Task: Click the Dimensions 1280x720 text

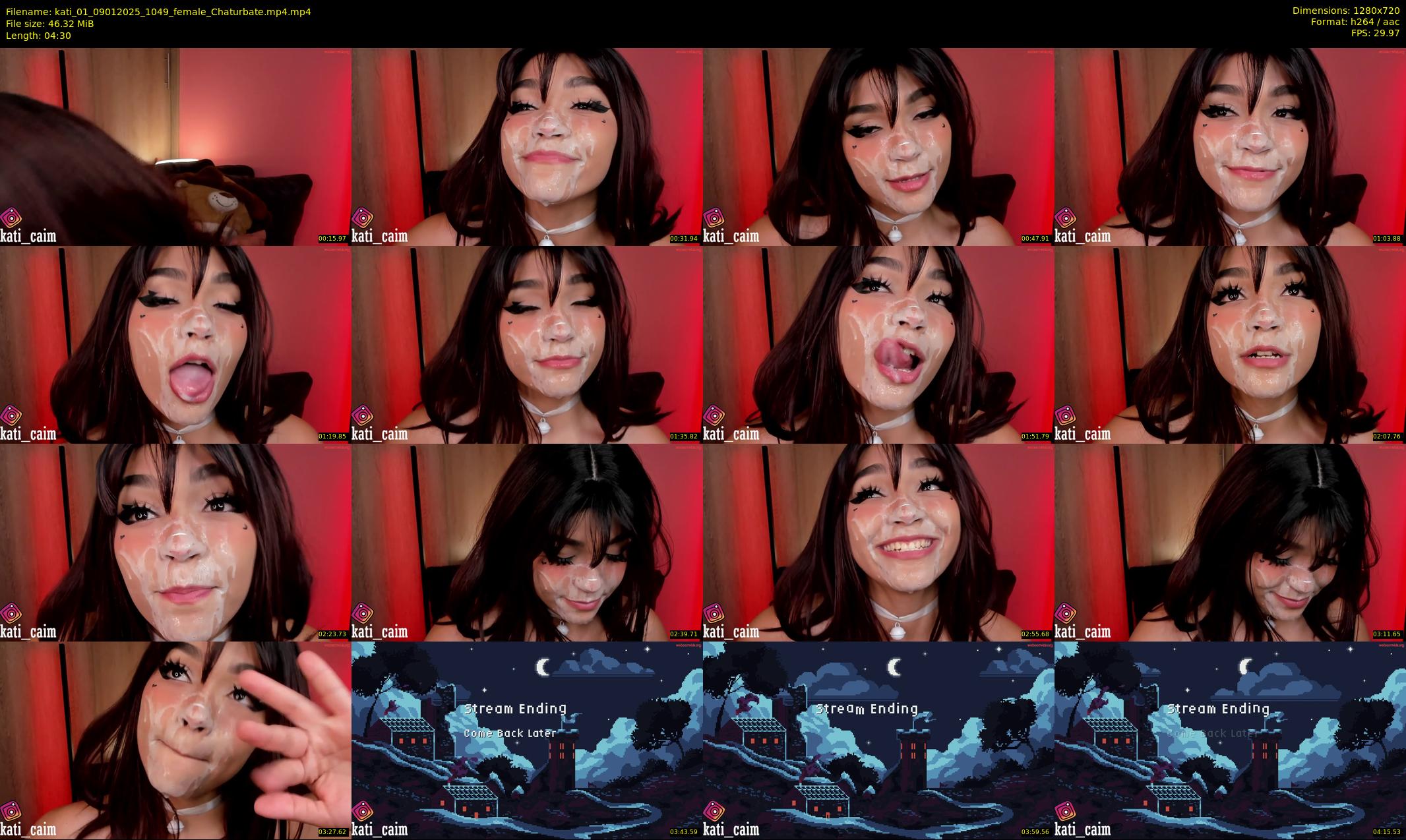Action: coord(1346,11)
